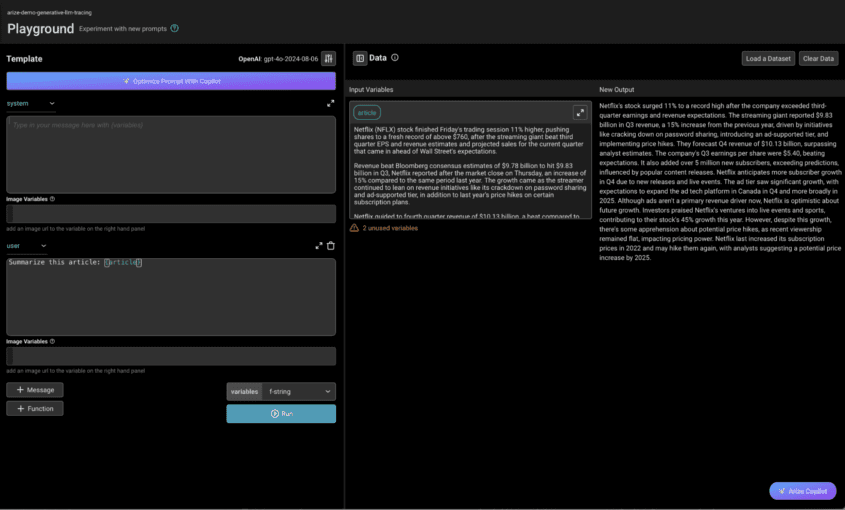The image size is (845, 510).
Task: Click the user Image Variables input field
Action: click(171, 356)
